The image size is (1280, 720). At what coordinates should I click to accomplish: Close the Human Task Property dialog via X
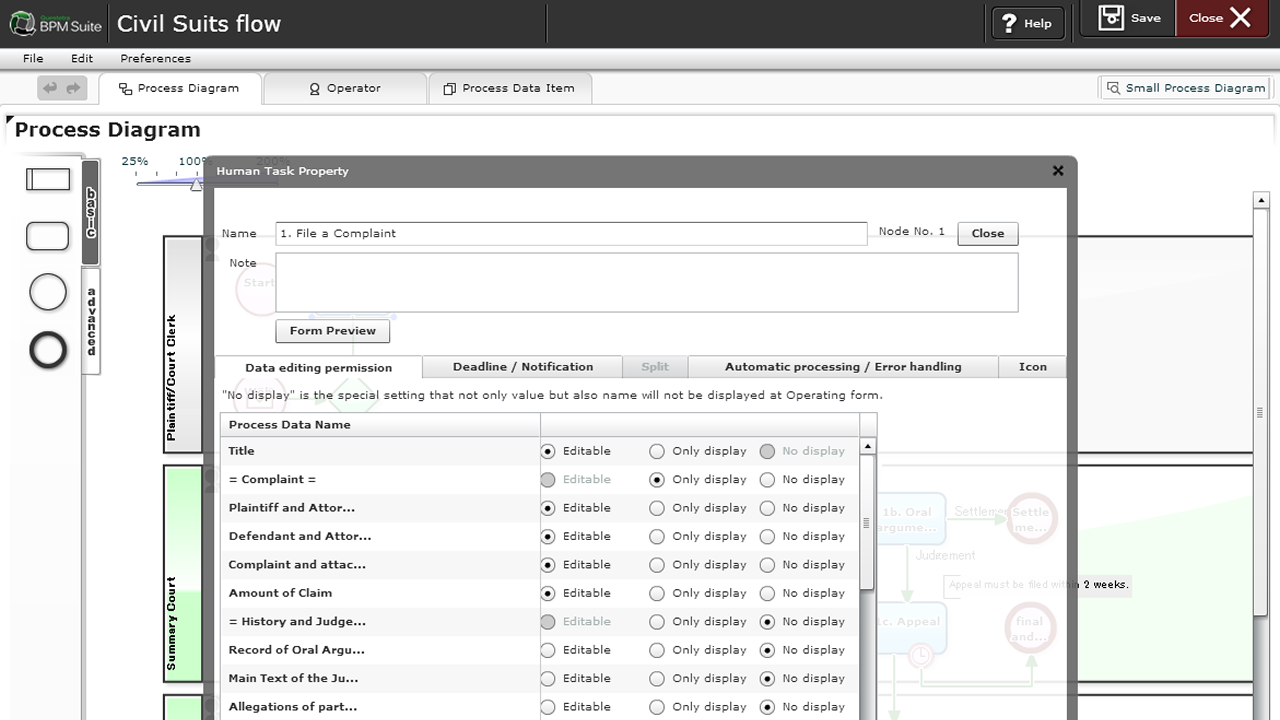tap(1058, 171)
